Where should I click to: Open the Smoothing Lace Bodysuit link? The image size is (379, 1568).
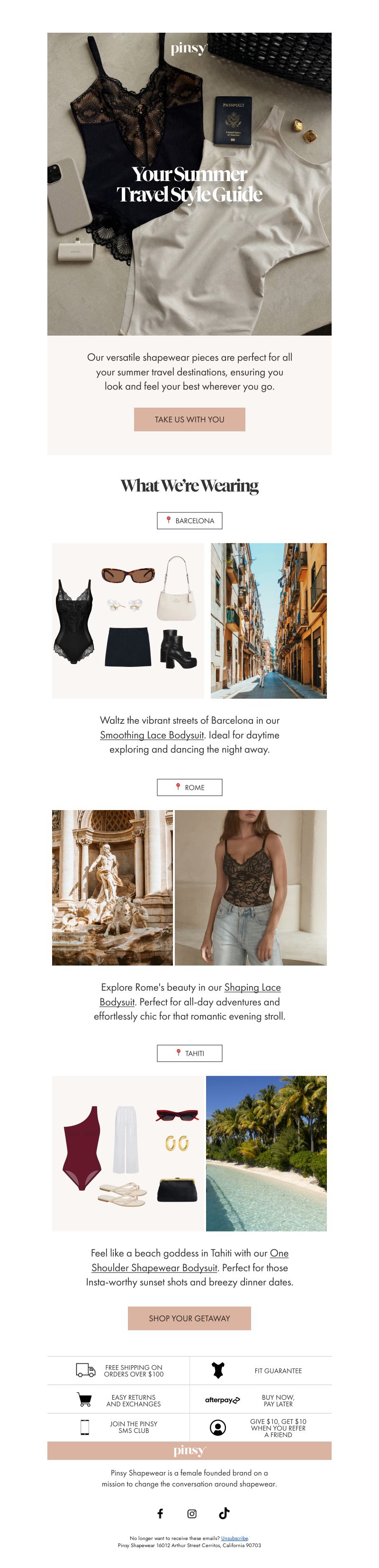coord(152,735)
